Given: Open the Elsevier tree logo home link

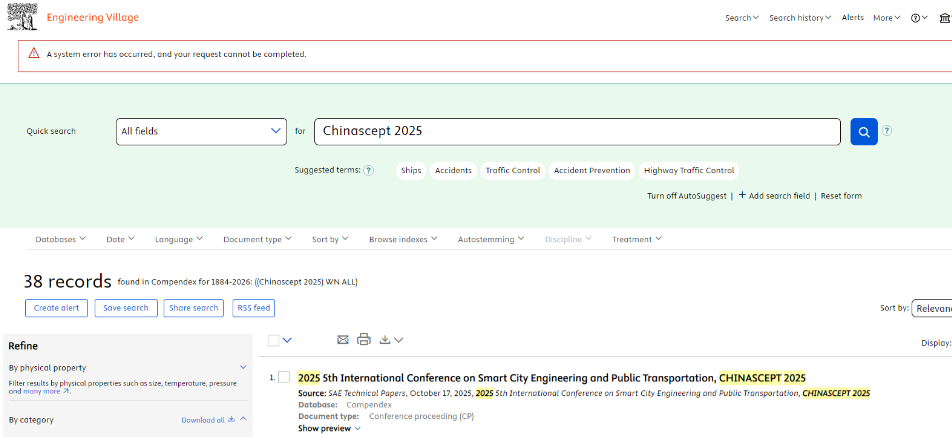Looking at the screenshot, I should (22, 17).
